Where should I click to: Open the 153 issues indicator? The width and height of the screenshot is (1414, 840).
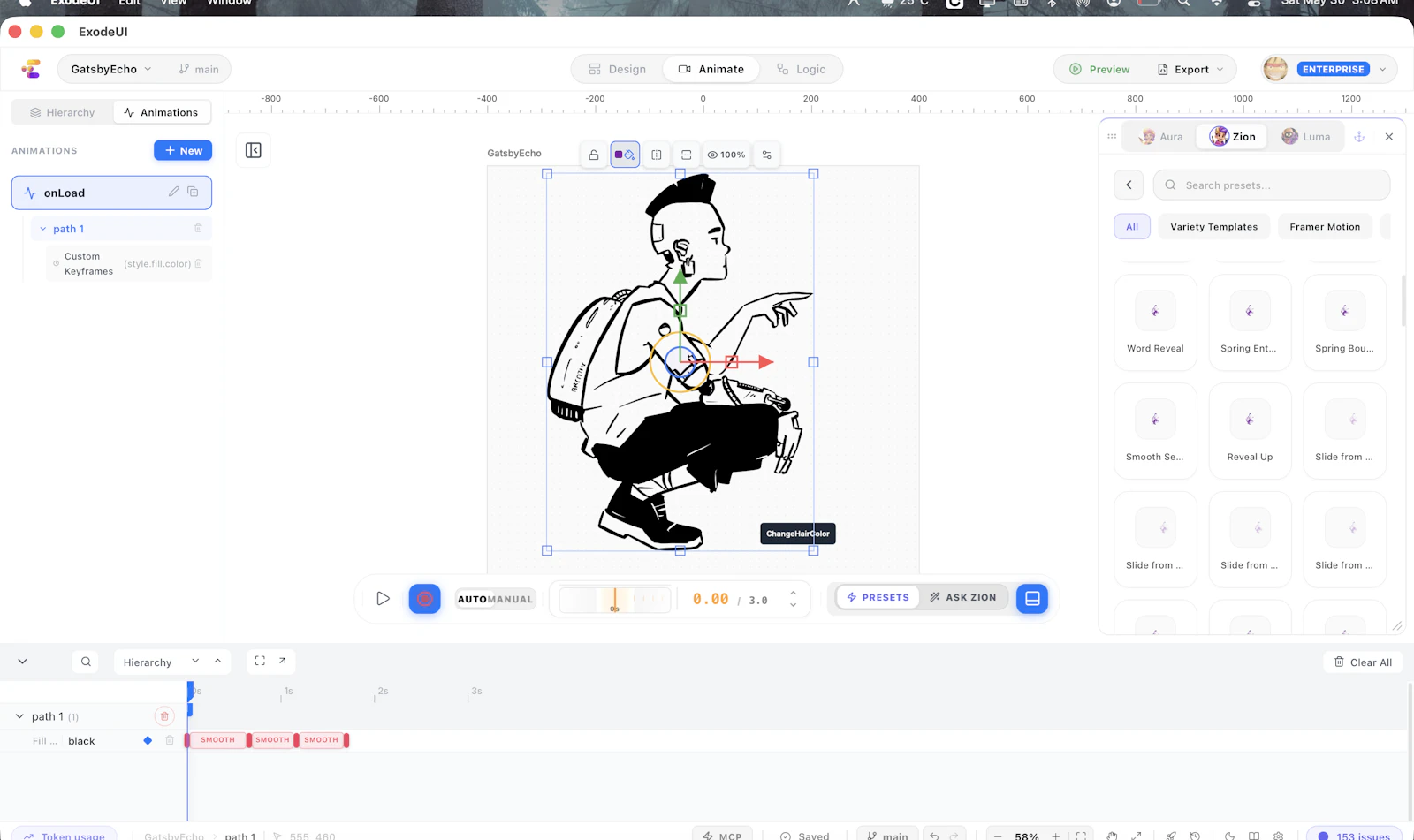coord(1353,834)
